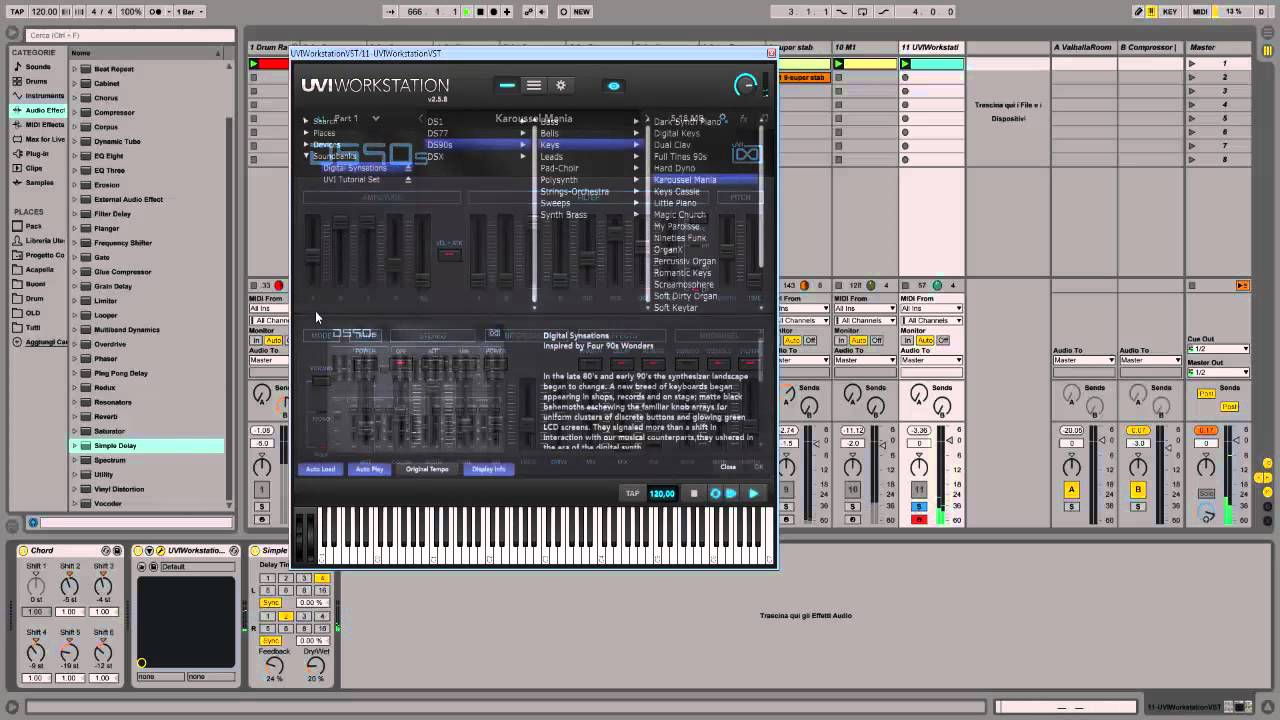
Task: Toggle the Display Info button
Action: point(489,469)
